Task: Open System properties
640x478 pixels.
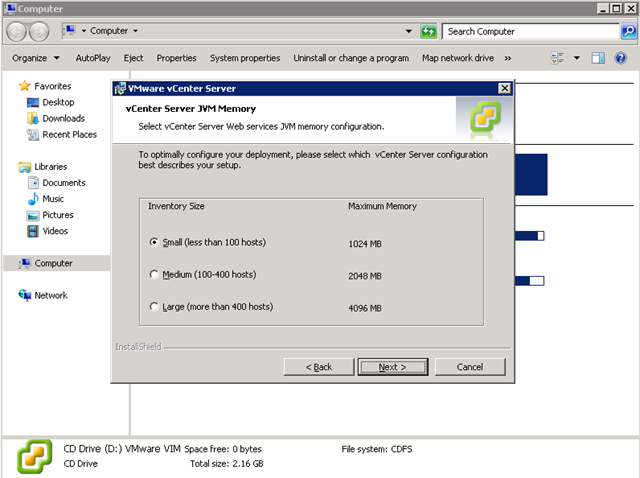Action: point(245,58)
